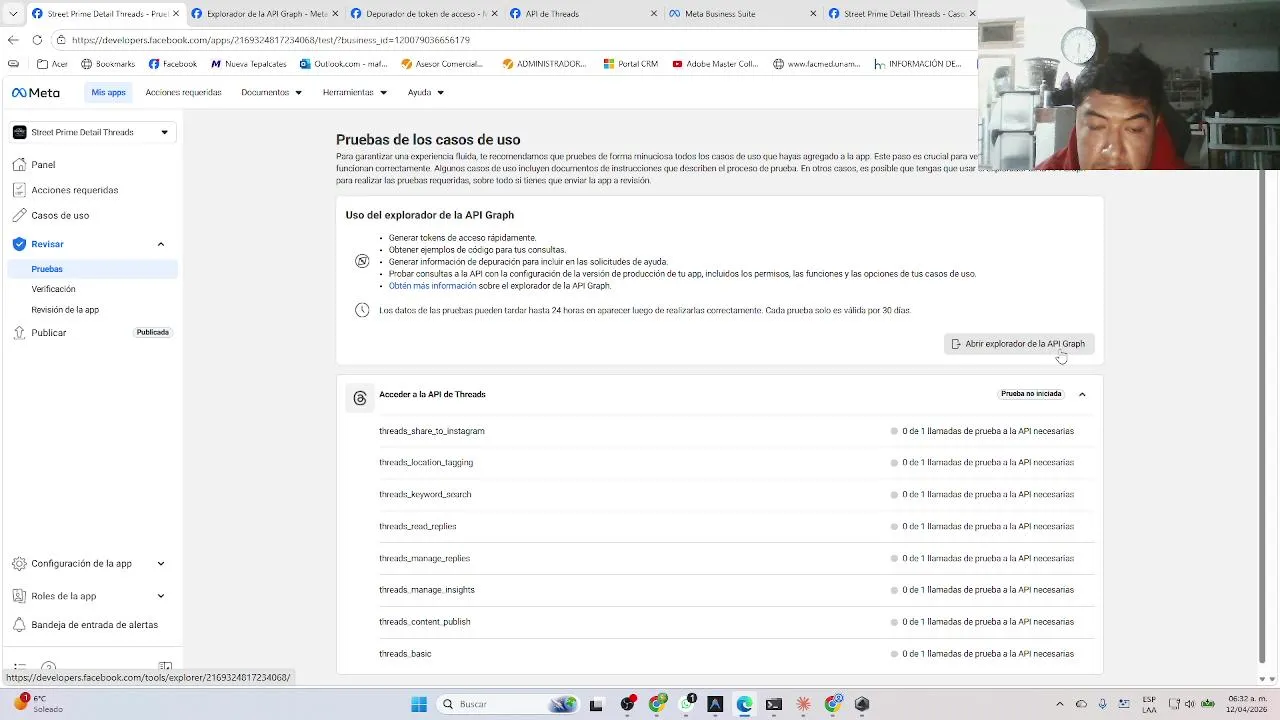This screenshot has width=1280, height=720.
Task: Open Microsoft Edge from the taskbar
Action: (744, 704)
